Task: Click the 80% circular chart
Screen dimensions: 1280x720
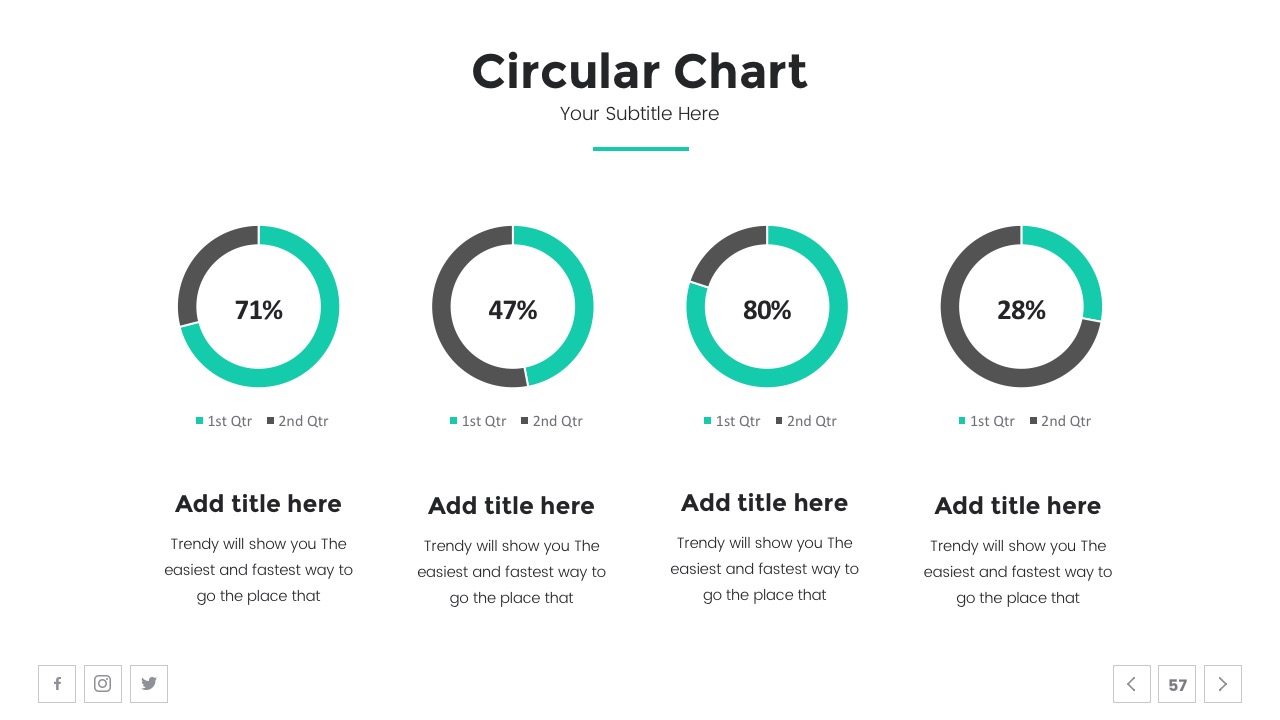Action: coord(767,306)
